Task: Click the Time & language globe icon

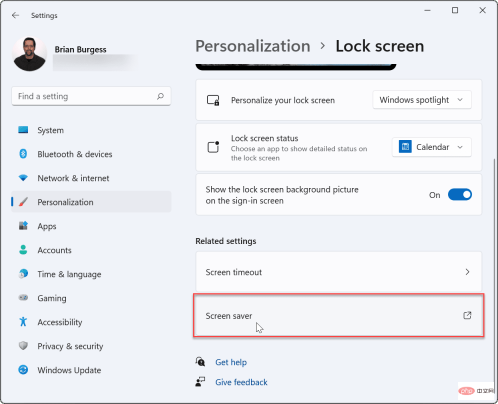Action: 23,274
